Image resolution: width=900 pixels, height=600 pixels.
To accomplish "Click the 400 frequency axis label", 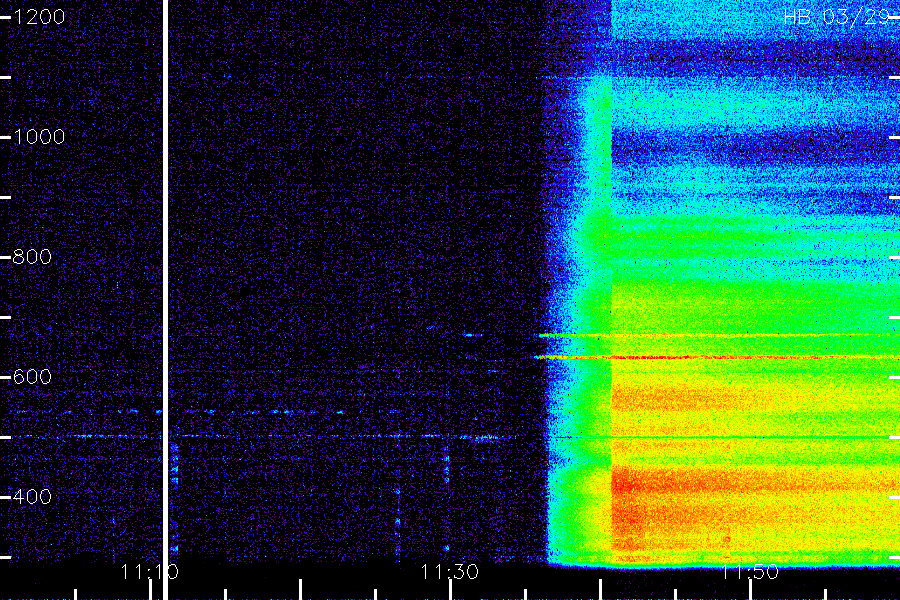I will 32,497.
